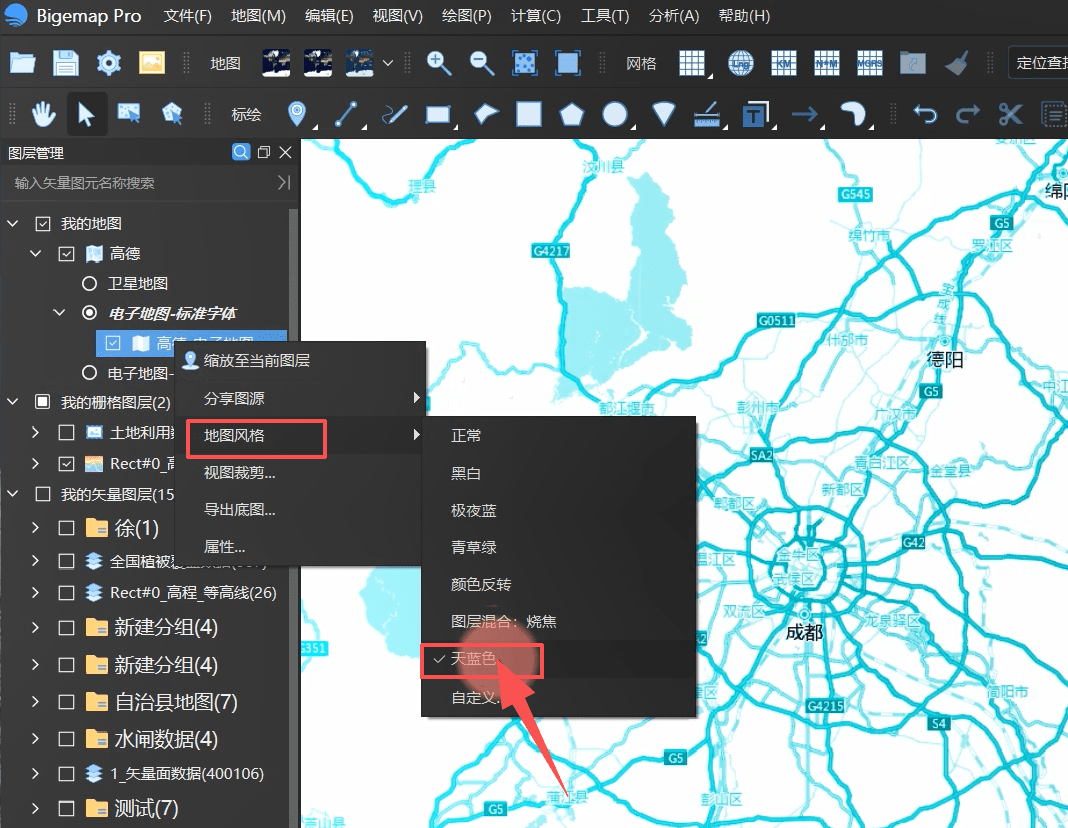Select the rectangle draw tool
The width and height of the screenshot is (1068, 828).
pos(438,114)
